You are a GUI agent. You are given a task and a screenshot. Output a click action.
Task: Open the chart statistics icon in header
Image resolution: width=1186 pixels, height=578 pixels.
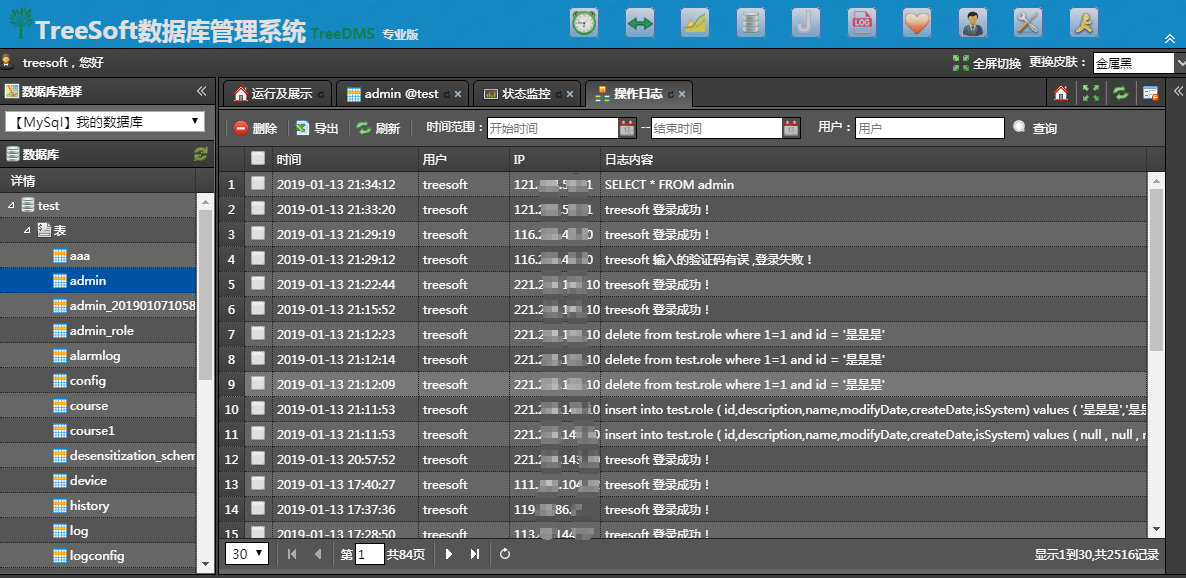click(694, 23)
